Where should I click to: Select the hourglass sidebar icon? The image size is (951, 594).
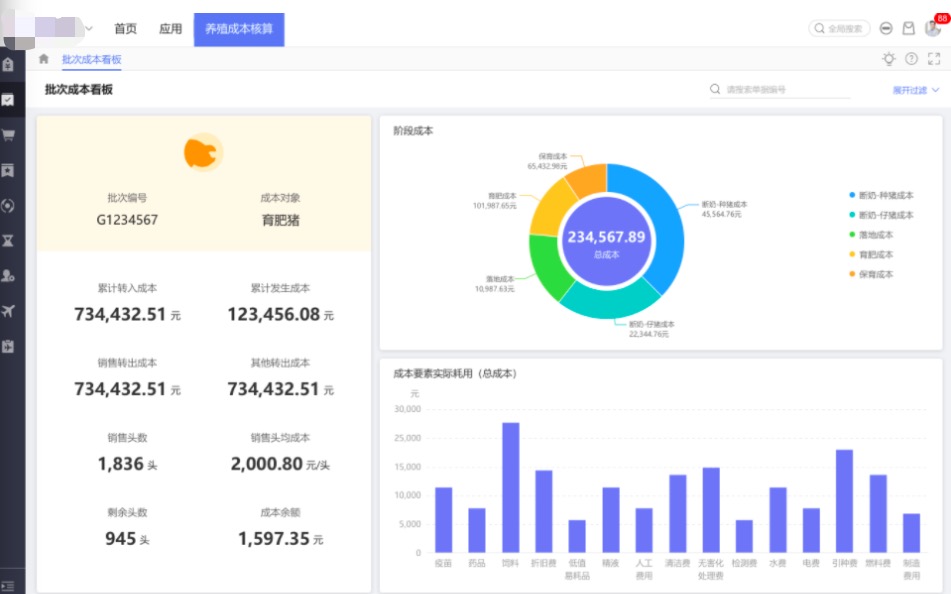8,241
